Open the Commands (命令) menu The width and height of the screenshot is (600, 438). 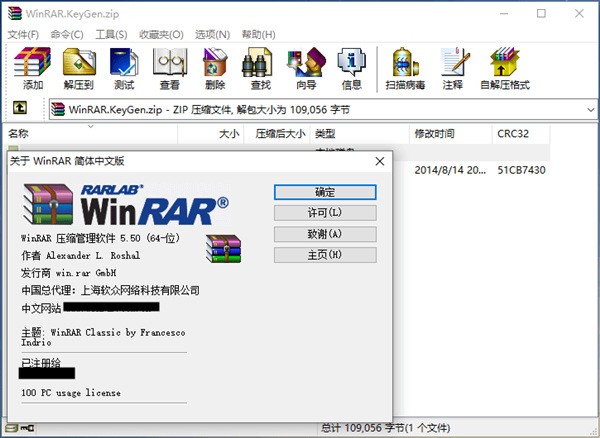(x=67, y=34)
